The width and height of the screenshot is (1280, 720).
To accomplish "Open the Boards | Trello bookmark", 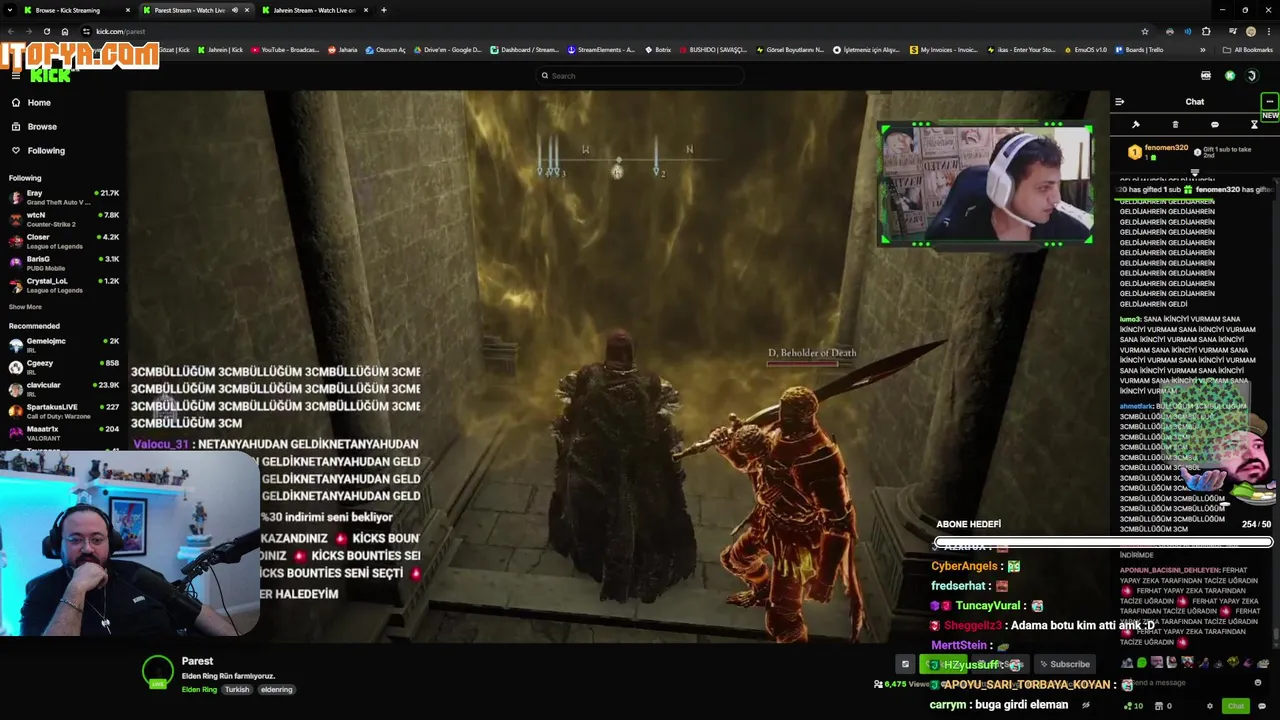I will 1139,50.
